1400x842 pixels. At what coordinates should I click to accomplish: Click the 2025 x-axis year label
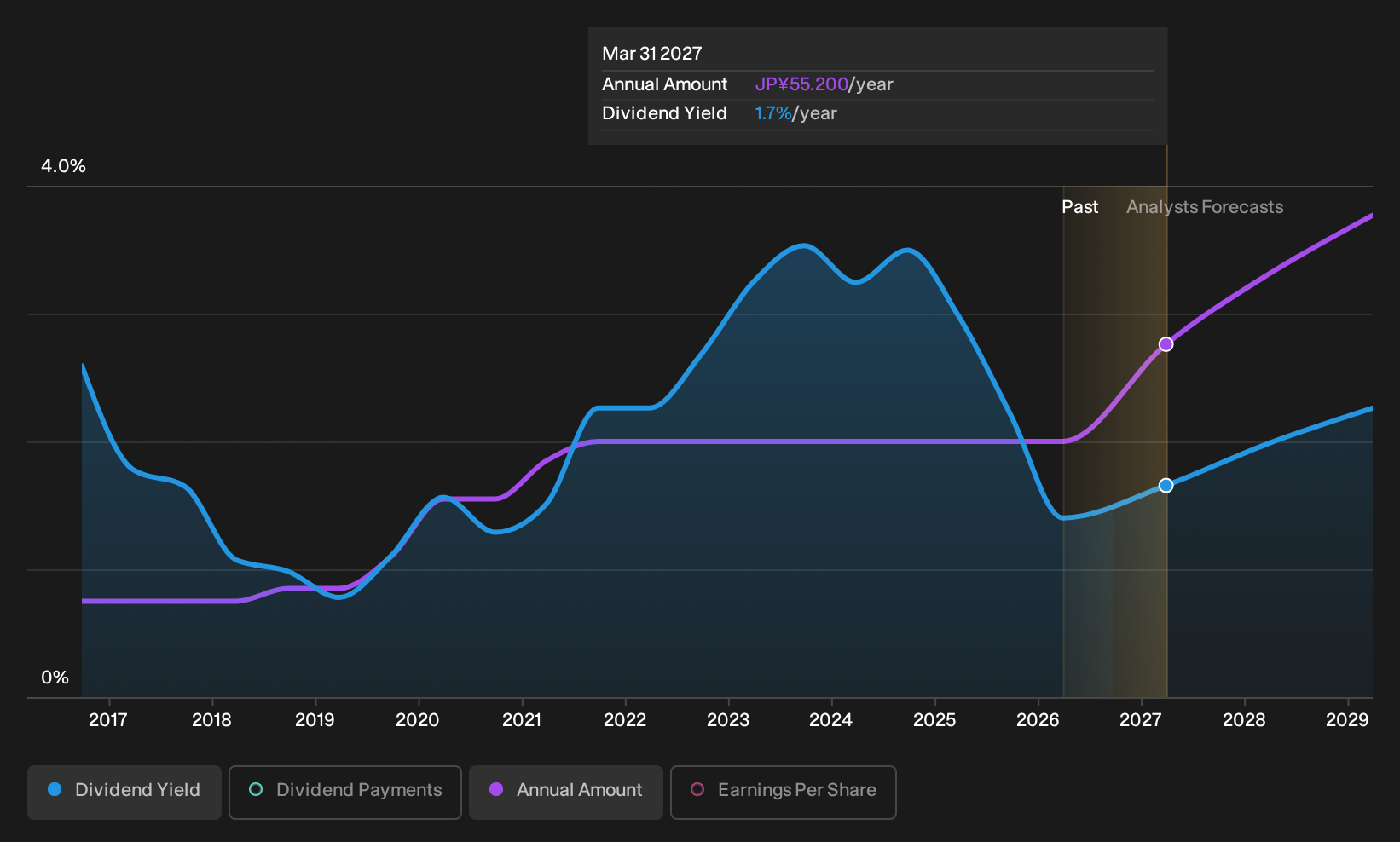point(934,720)
